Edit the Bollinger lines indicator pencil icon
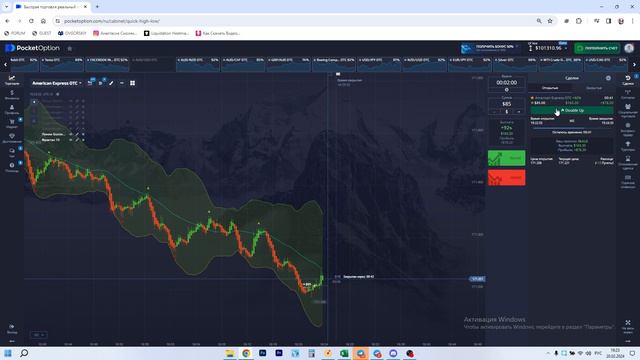Viewport: 640px width, 360px height. 77,134
